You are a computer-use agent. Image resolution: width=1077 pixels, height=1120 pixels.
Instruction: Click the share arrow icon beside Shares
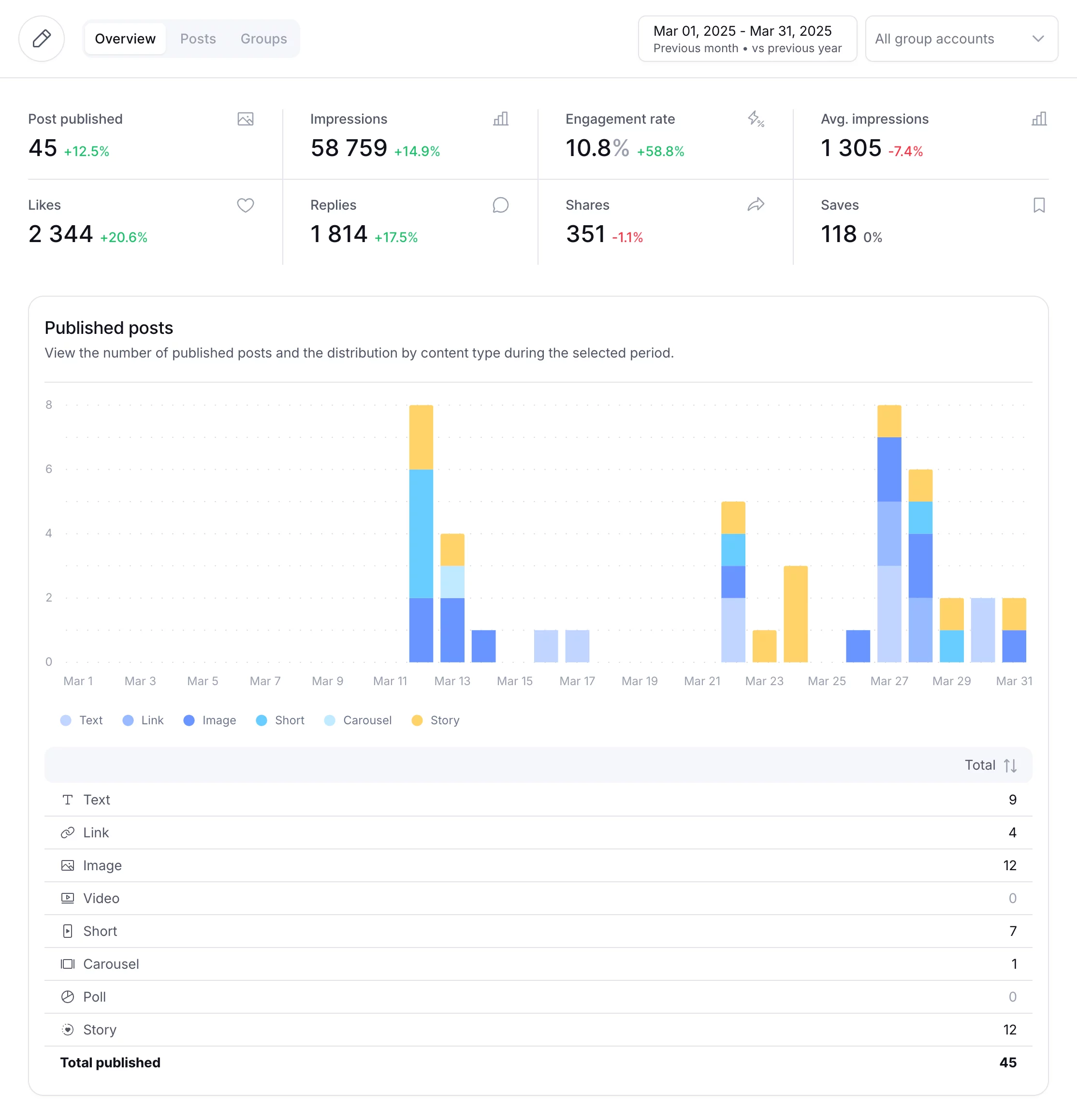coord(756,205)
